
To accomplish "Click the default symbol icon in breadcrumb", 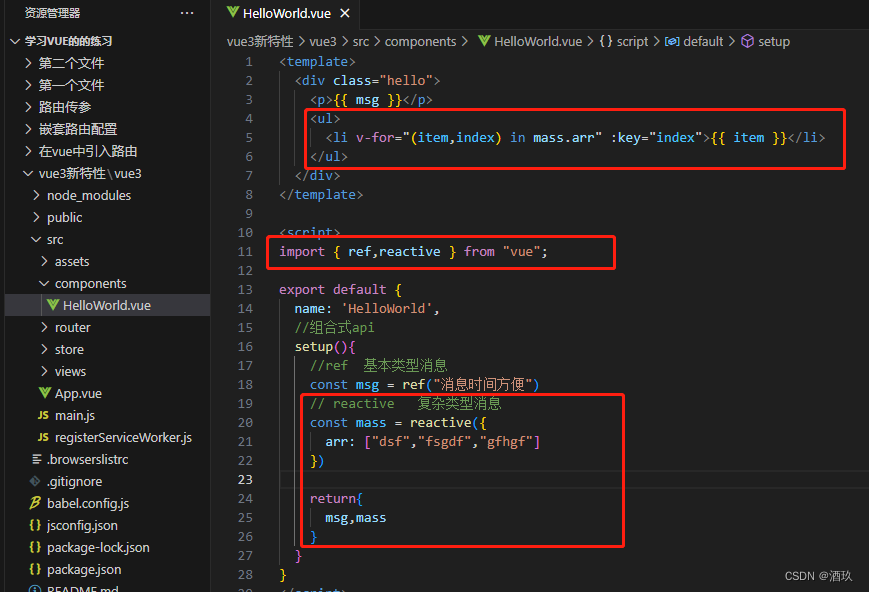I will 672,42.
